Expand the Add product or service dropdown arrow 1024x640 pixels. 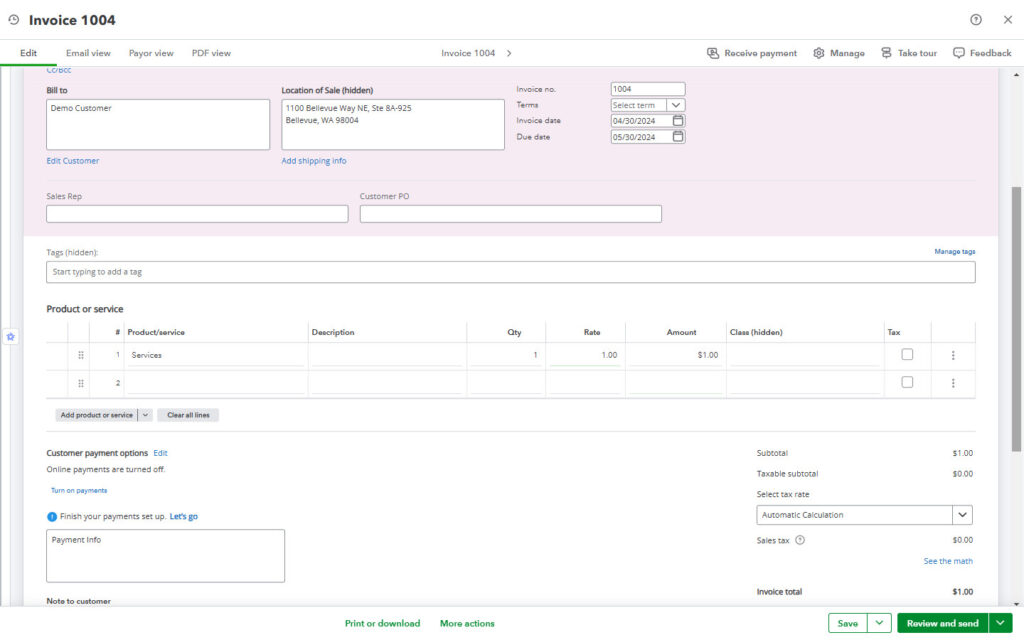click(146, 415)
